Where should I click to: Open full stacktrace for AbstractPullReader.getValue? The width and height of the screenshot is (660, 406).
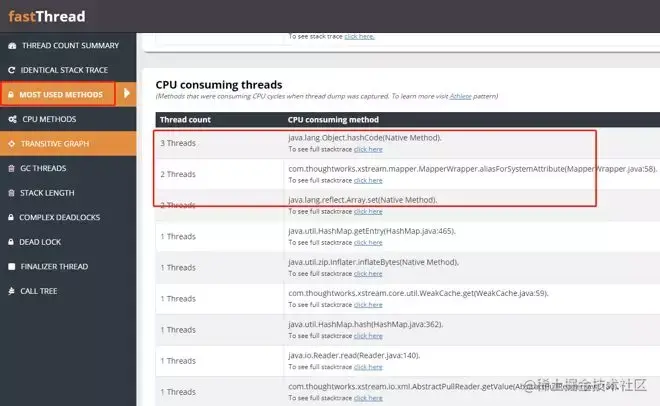(x=368, y=398)
